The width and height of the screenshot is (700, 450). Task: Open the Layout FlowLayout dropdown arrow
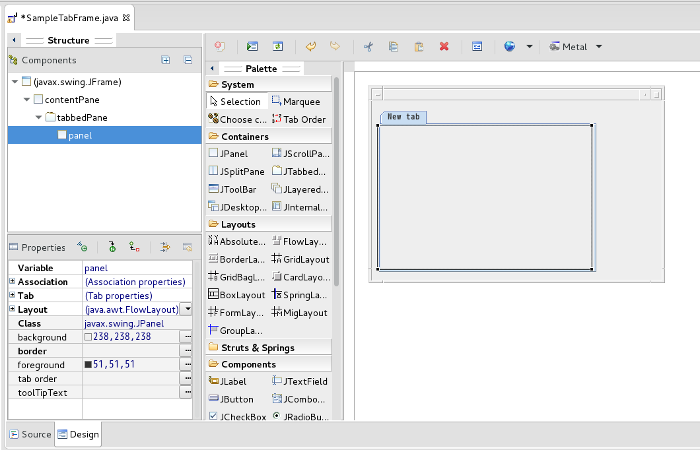[188, 309]
